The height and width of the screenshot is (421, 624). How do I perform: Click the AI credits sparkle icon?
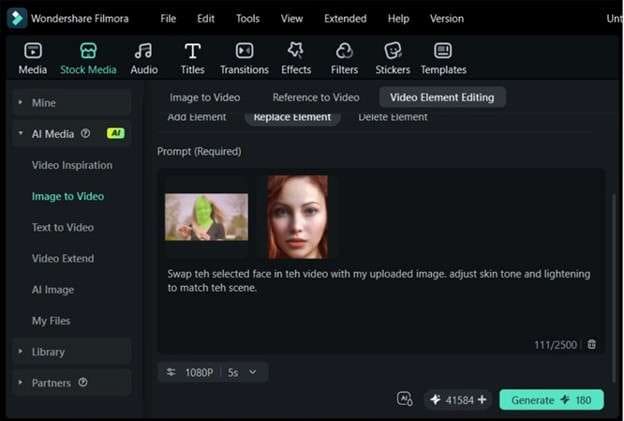435,400
